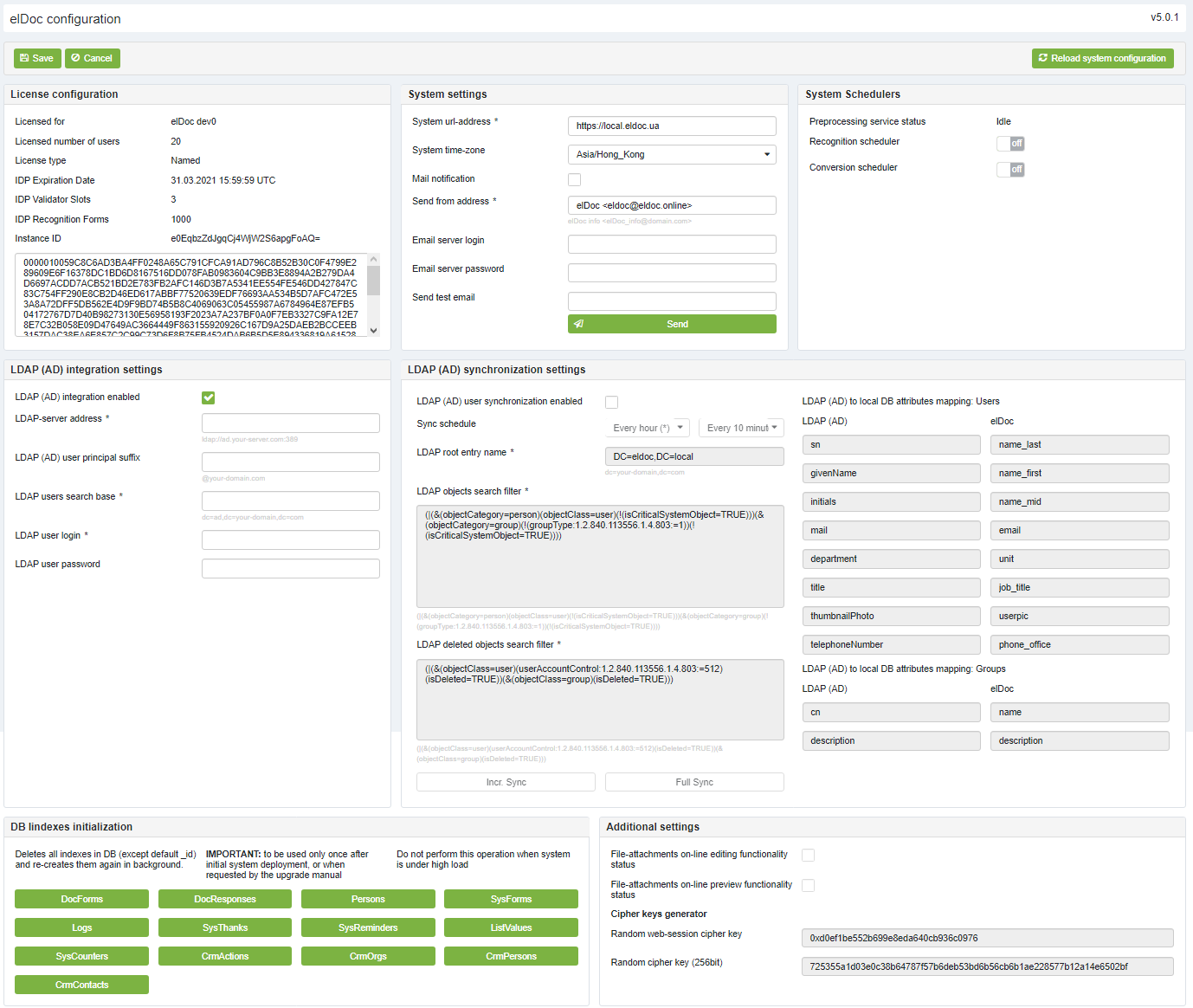Click the Logs index button

tap(81, 927)
